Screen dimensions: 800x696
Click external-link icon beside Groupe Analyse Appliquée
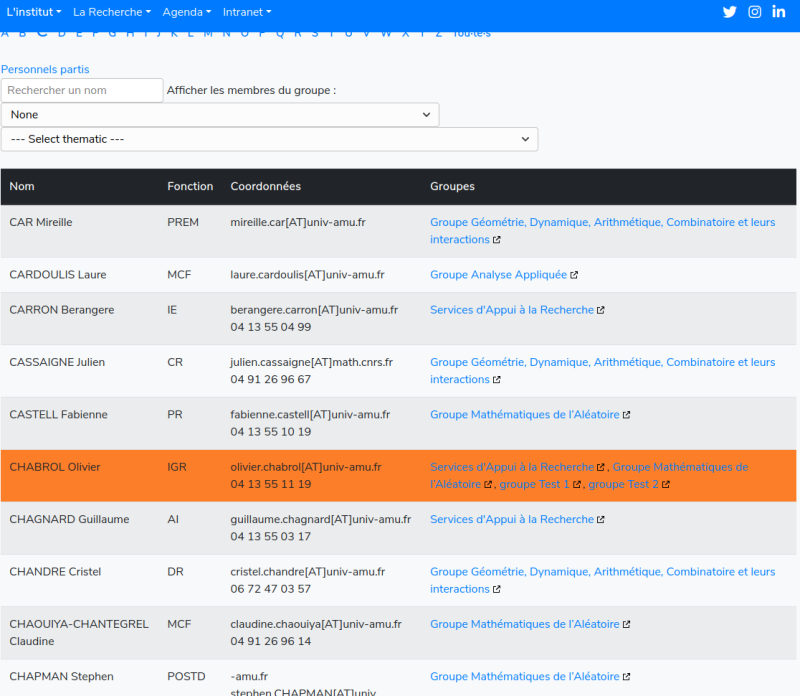(574, 275)
